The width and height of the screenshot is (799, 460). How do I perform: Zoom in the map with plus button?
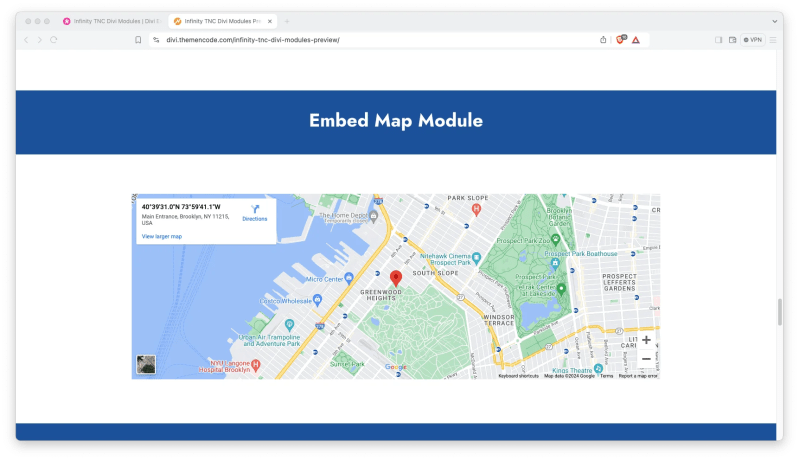click(646, 340)
